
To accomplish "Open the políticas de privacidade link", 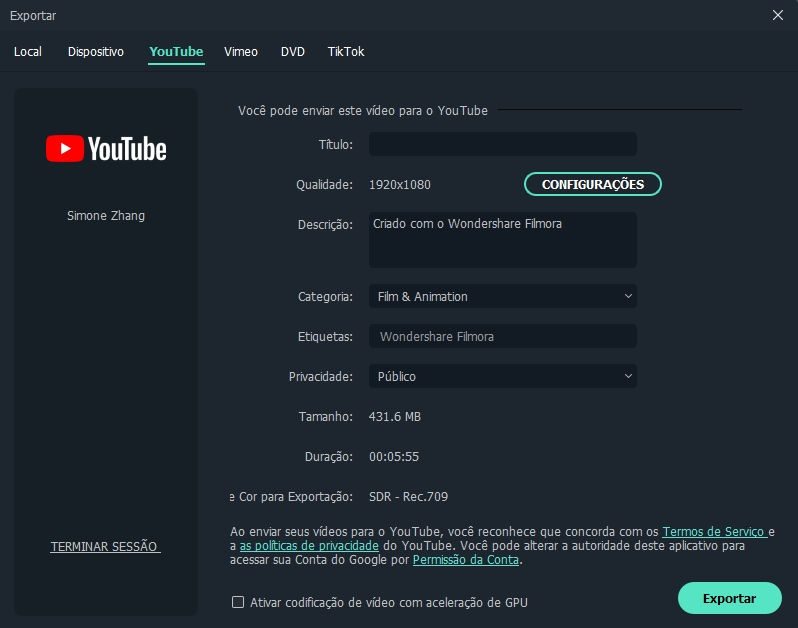I will [309, 546].
